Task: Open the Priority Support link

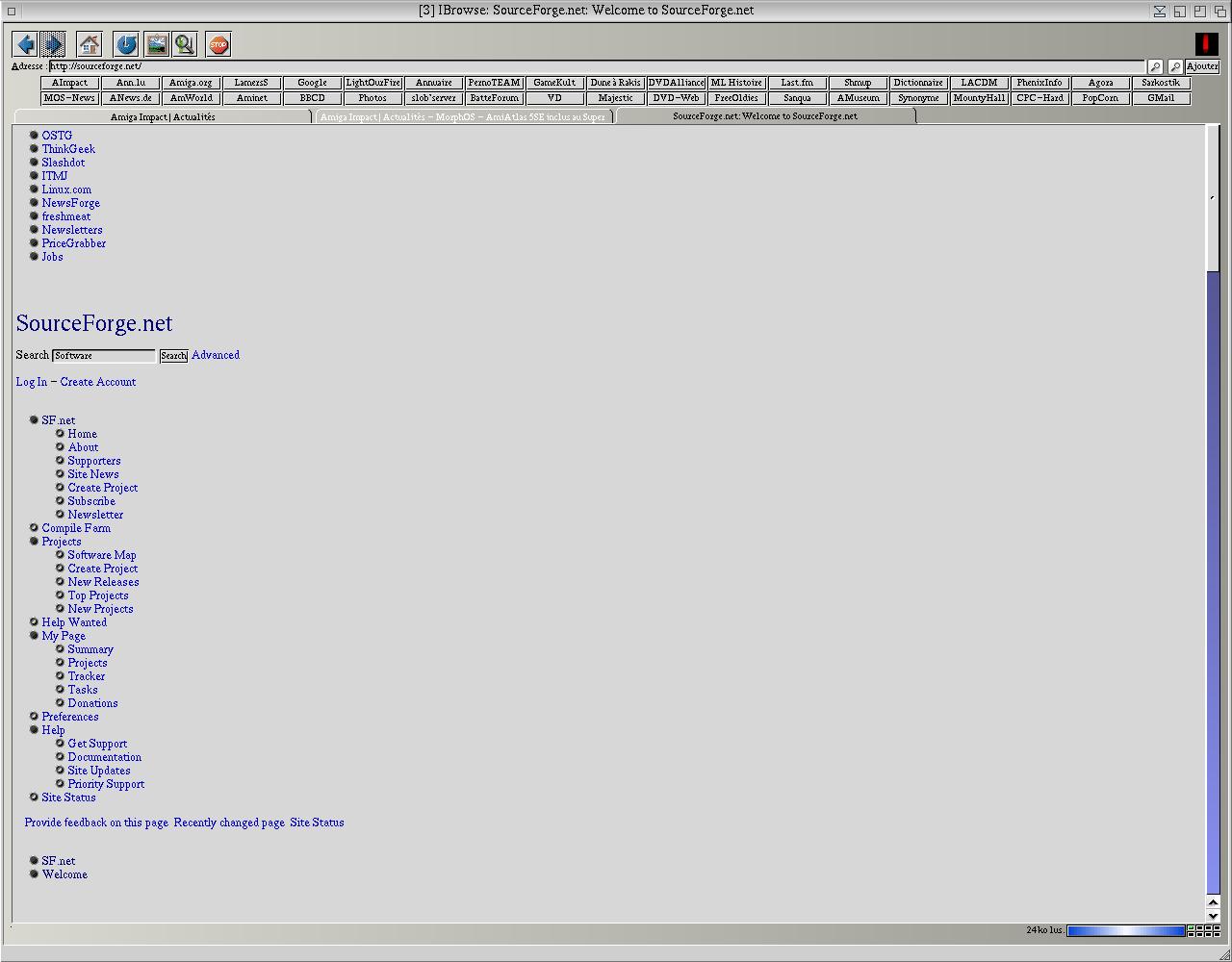Action: tap(106, 784)
